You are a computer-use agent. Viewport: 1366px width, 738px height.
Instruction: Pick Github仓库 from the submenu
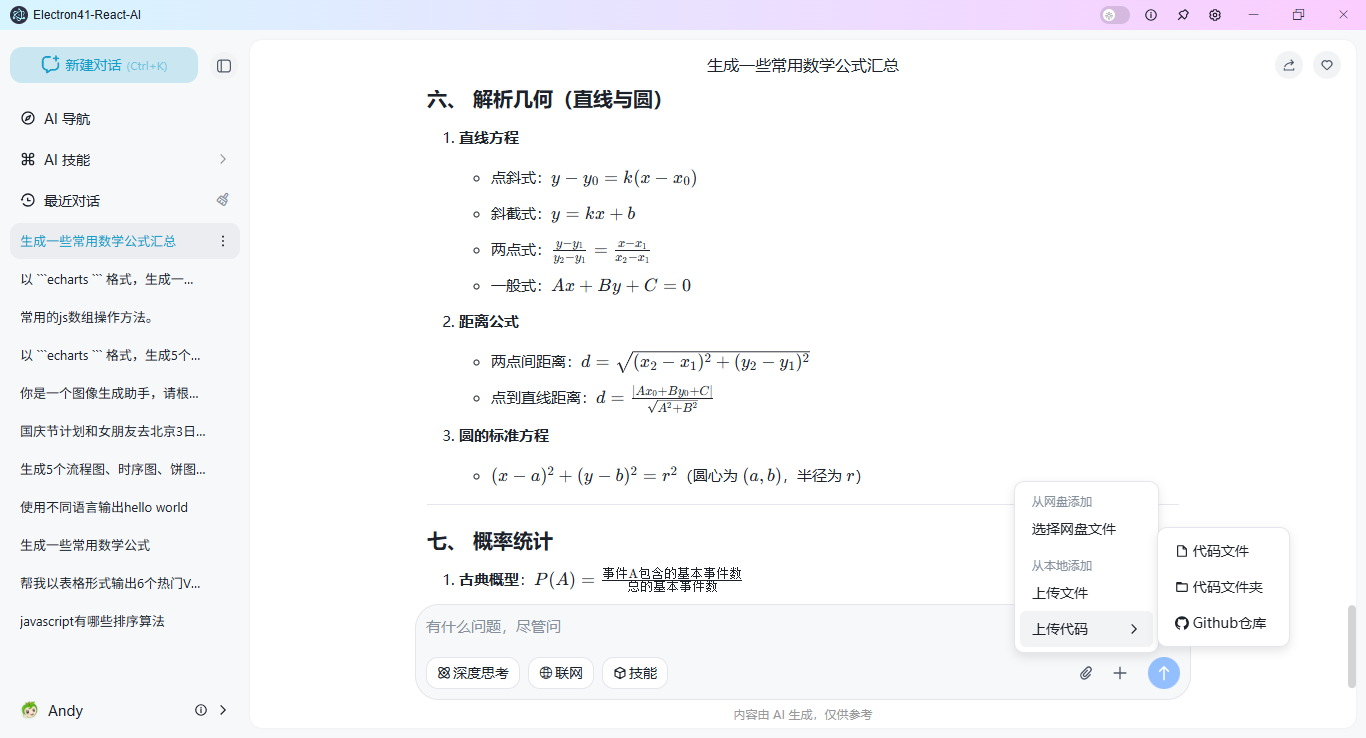tap(1223, 623)
